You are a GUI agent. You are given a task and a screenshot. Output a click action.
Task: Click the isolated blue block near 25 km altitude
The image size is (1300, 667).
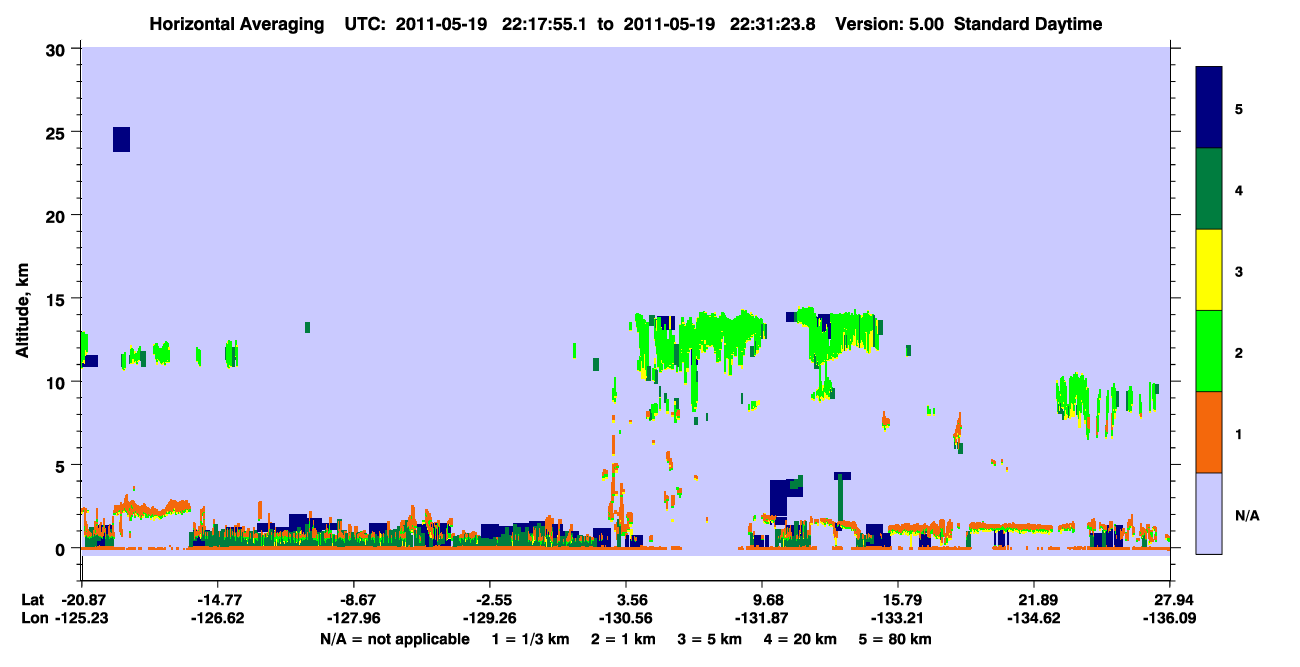click(121, 139)
